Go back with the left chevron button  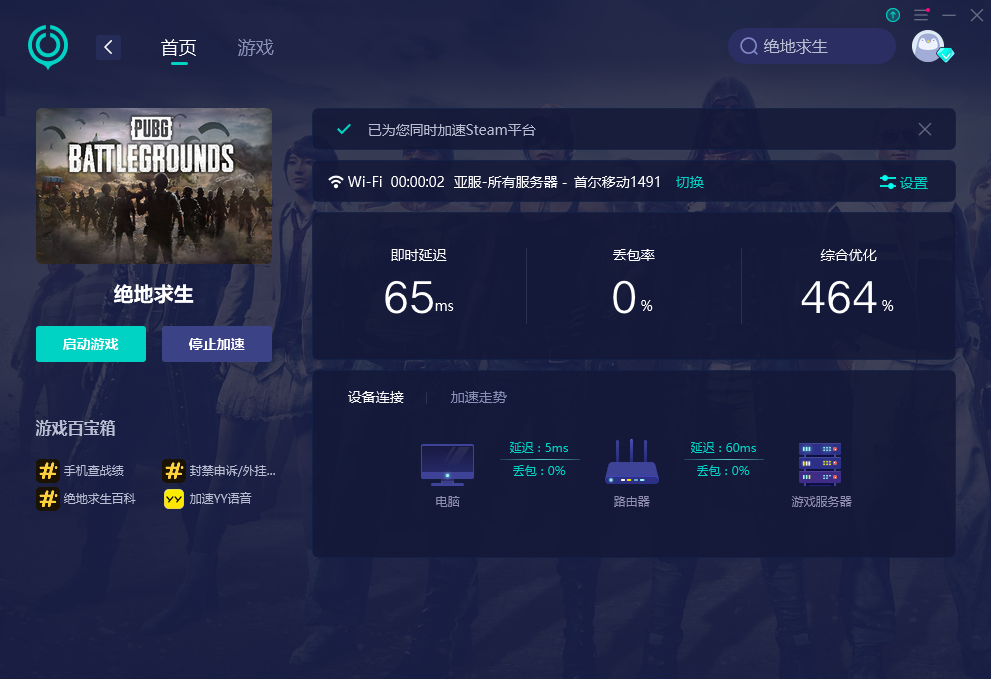coord(108,47)
